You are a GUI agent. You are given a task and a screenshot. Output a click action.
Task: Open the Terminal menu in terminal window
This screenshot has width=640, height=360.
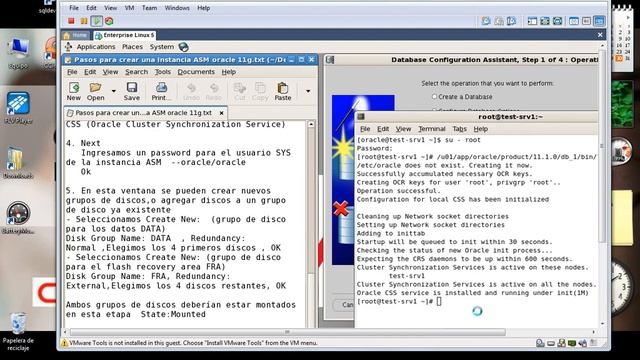[432, 129]
